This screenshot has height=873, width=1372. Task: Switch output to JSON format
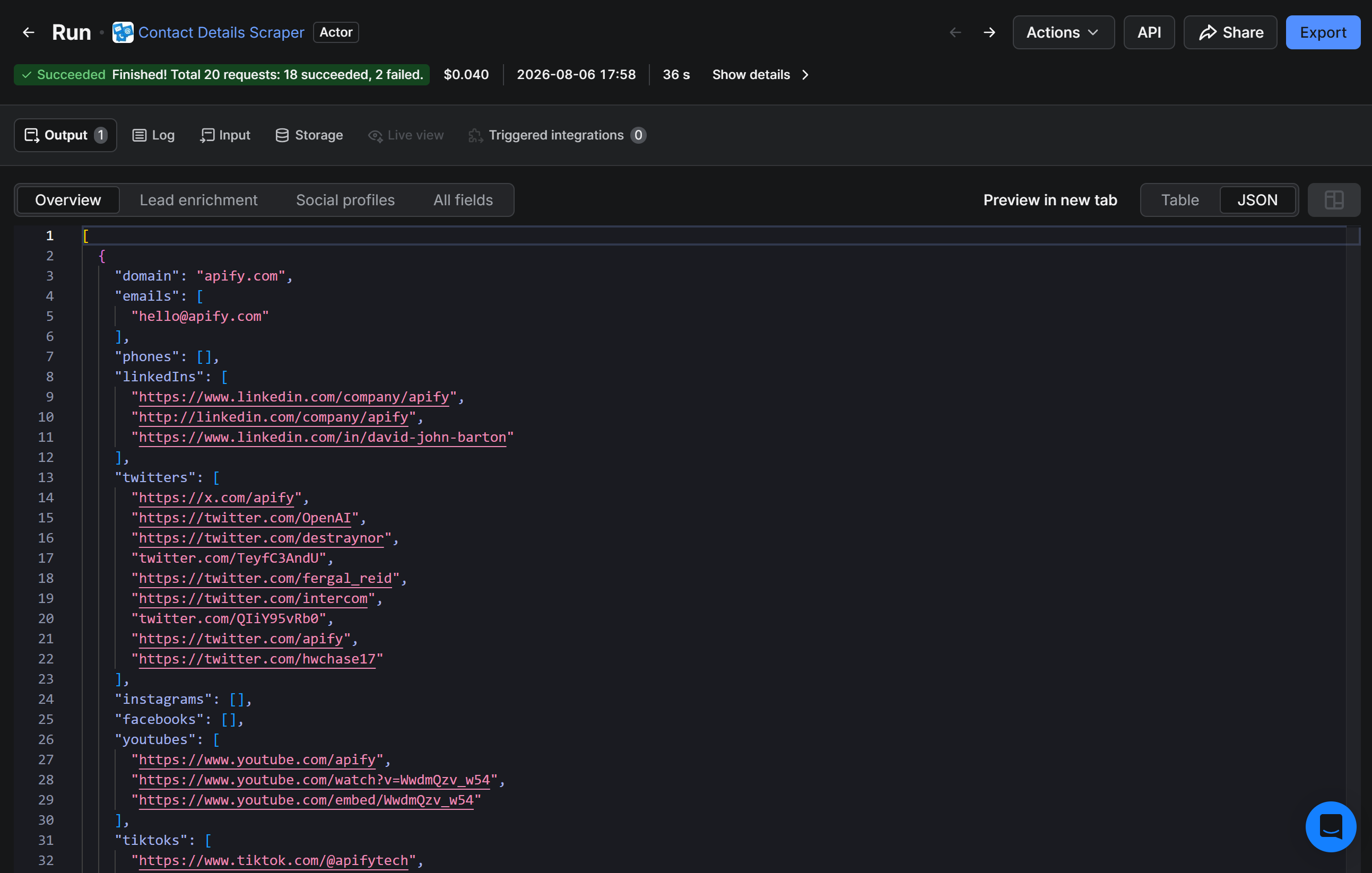tap(1257, 200)
